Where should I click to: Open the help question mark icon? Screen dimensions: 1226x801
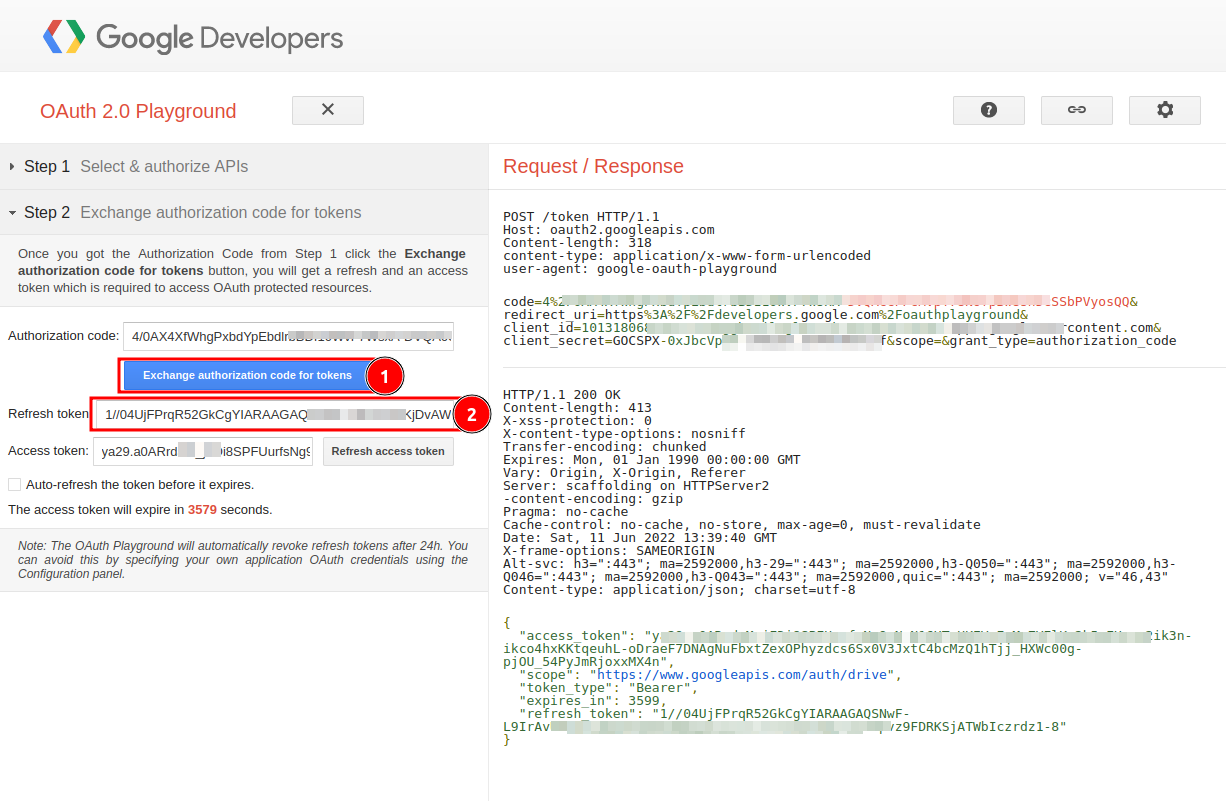point(989,110)
